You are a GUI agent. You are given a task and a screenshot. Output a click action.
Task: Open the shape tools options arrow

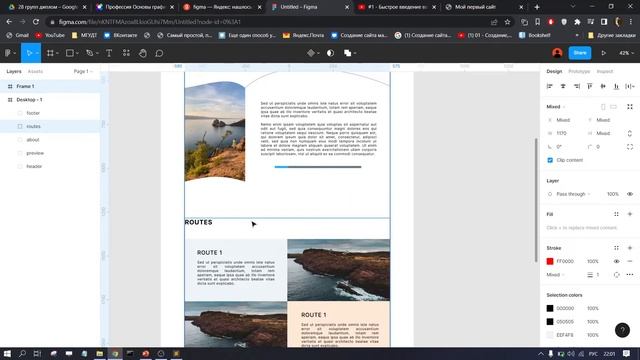pos(77,53)
